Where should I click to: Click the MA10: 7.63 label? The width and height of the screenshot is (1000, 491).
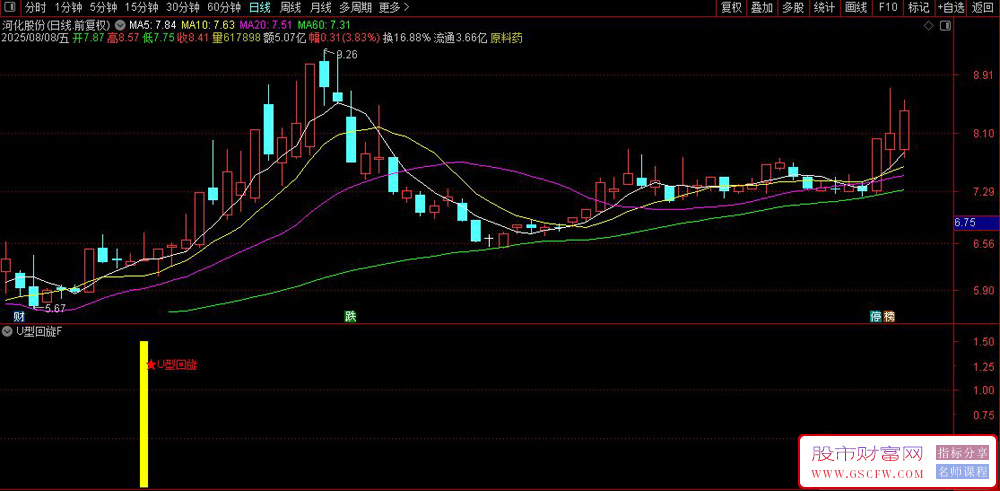tap(208, 25)
